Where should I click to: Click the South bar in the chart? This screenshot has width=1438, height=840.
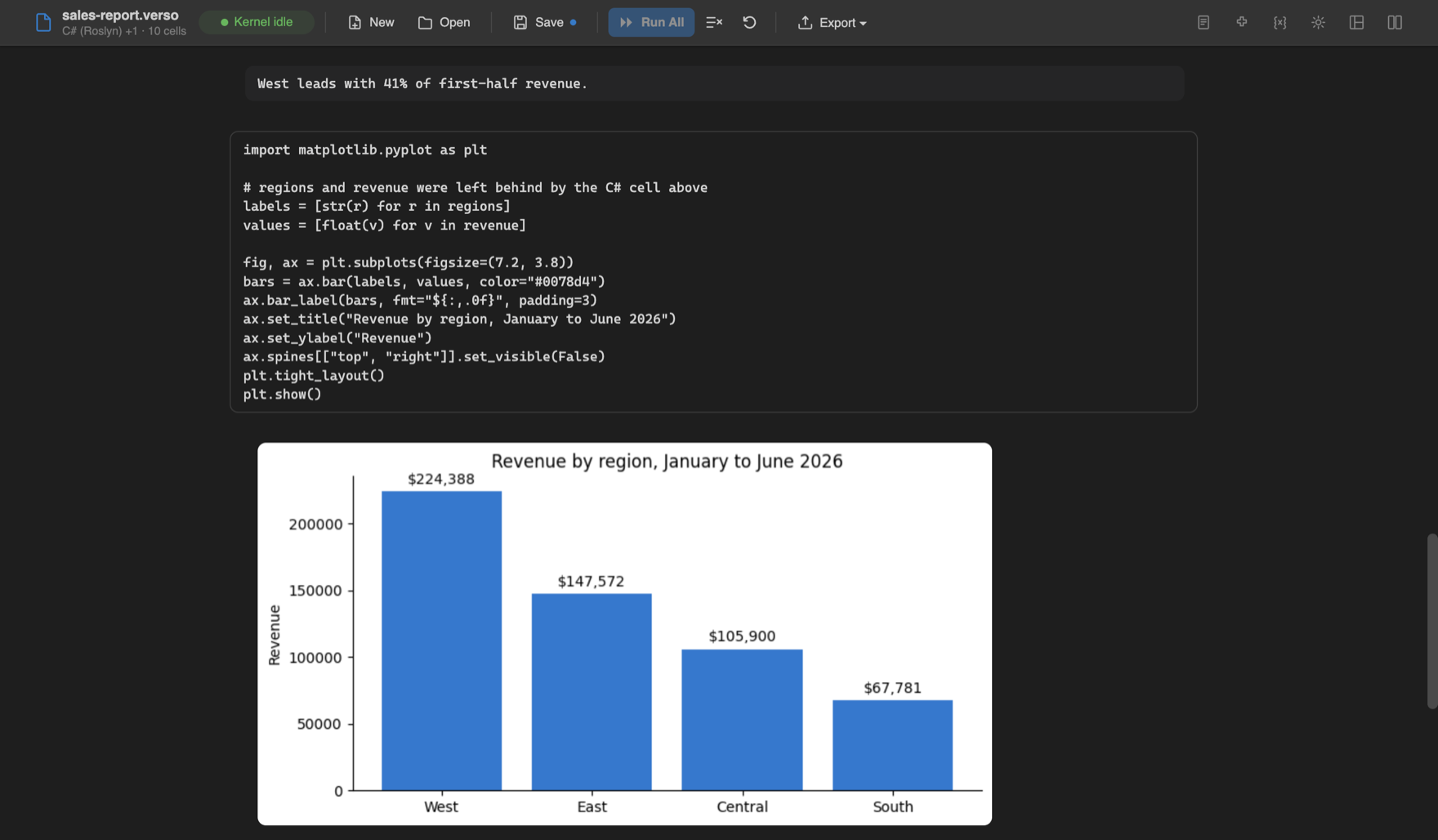click(x=892, y=745)
